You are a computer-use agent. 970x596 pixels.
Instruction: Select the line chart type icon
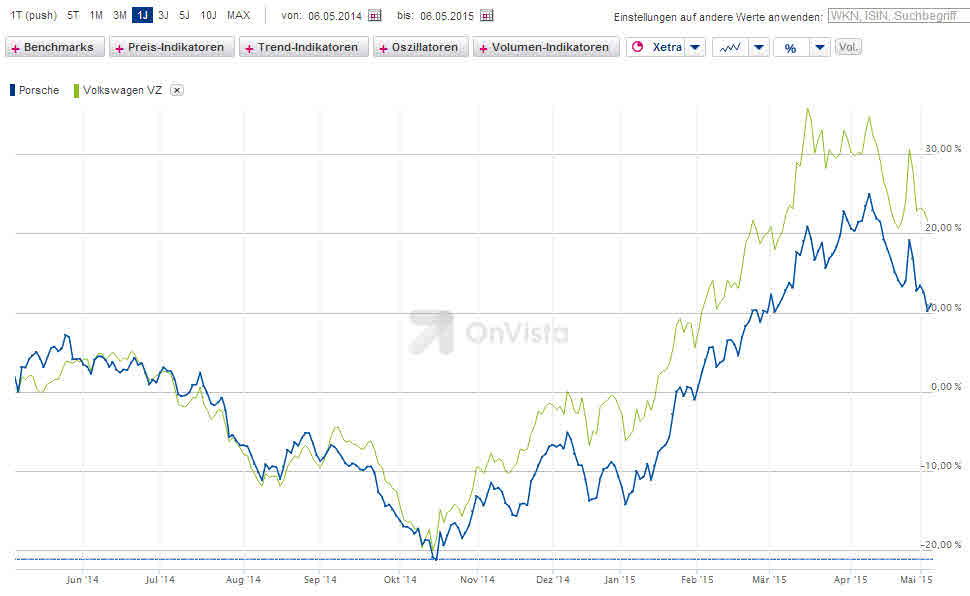coord(729,46)
